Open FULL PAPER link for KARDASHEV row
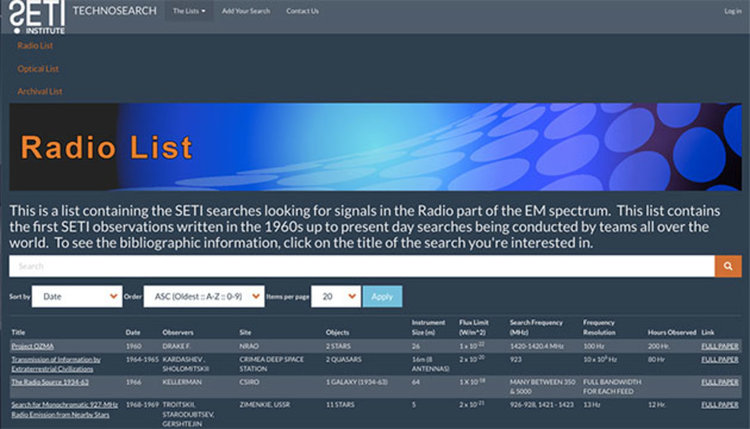This screenshot has width=750, height=429. pyautogui.click(x=720, y=359)
